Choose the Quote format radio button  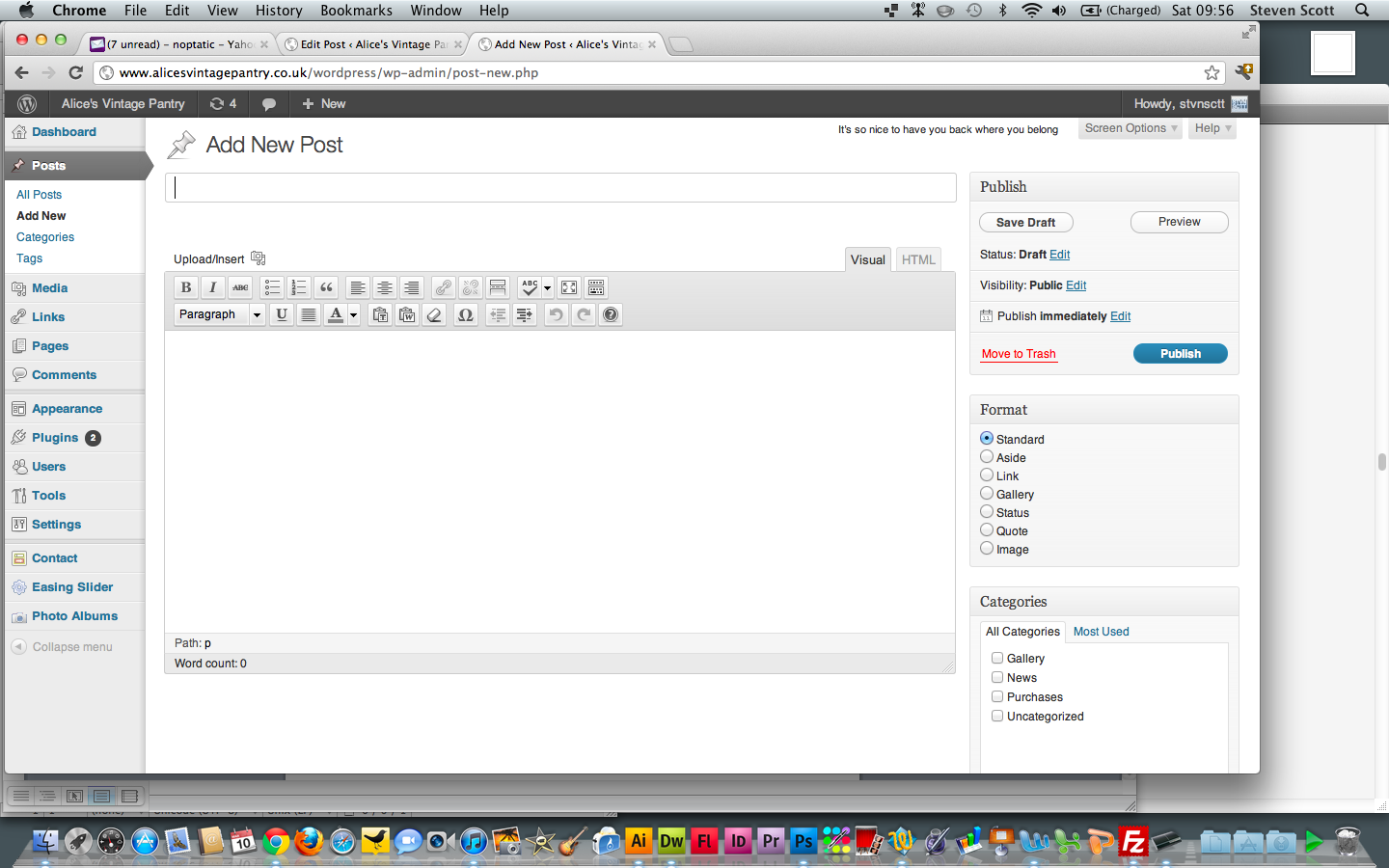(x=987, y=530)
